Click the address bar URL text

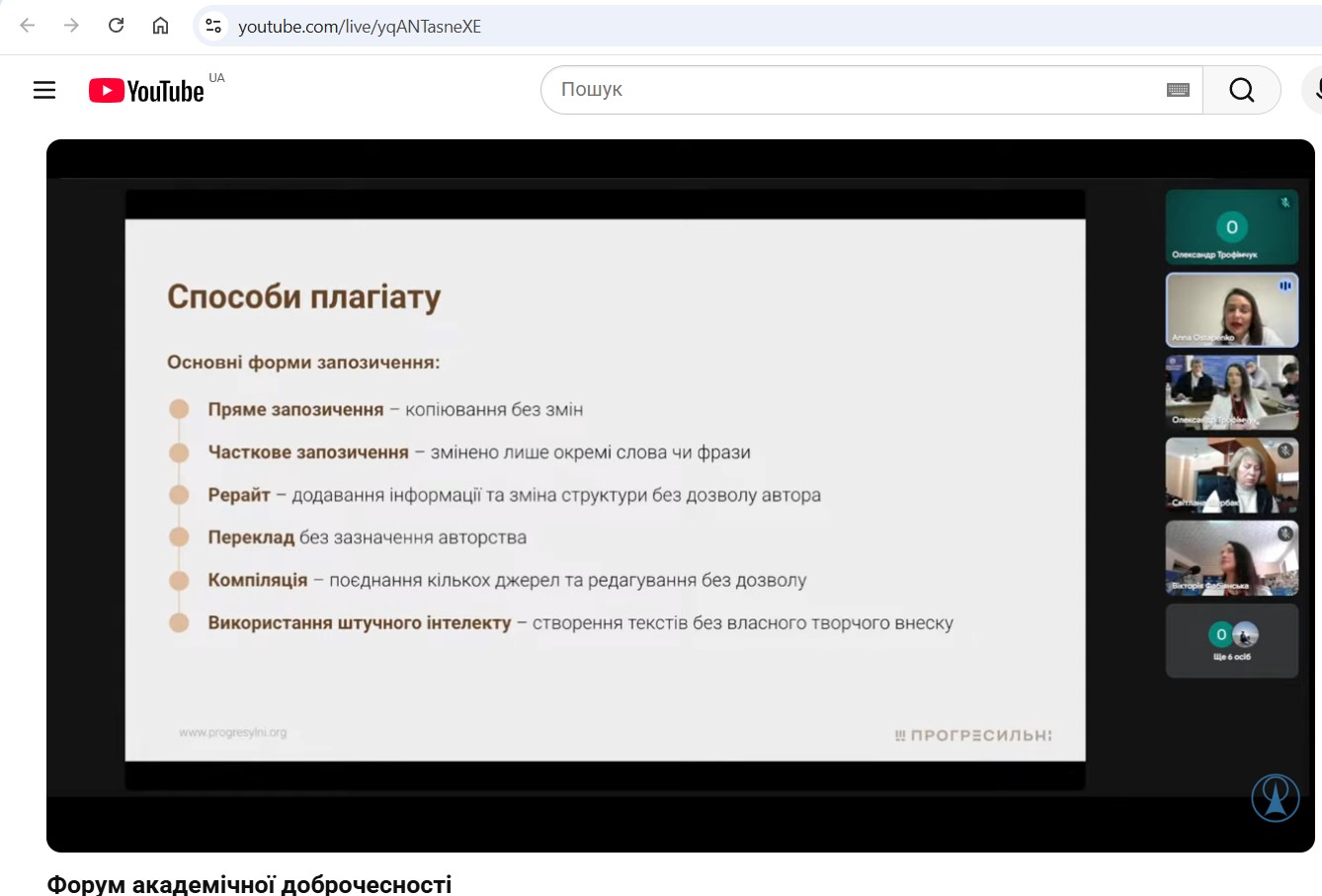(360, 27)
